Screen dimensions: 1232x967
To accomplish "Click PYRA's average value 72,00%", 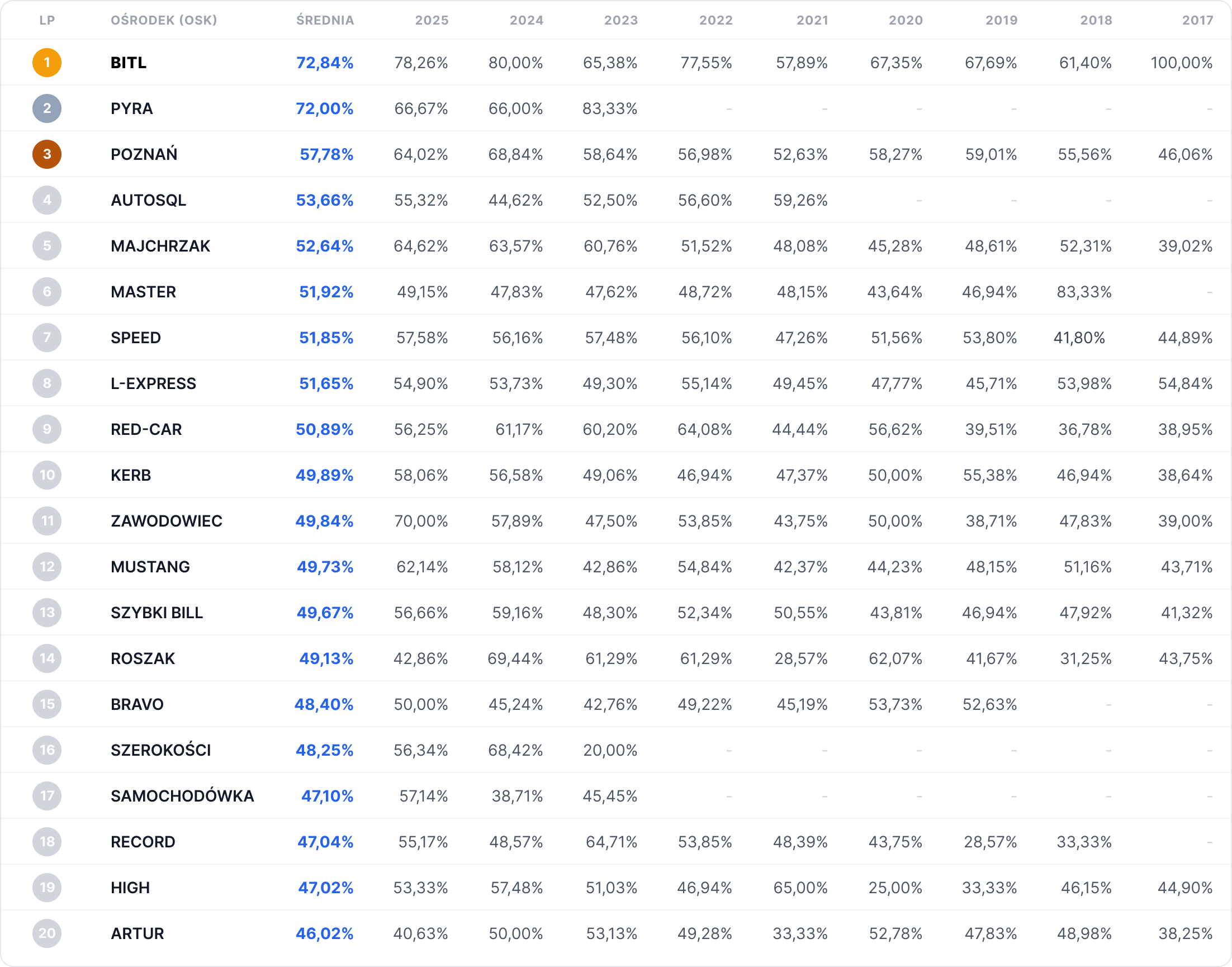I will click(x=324, y=108).
